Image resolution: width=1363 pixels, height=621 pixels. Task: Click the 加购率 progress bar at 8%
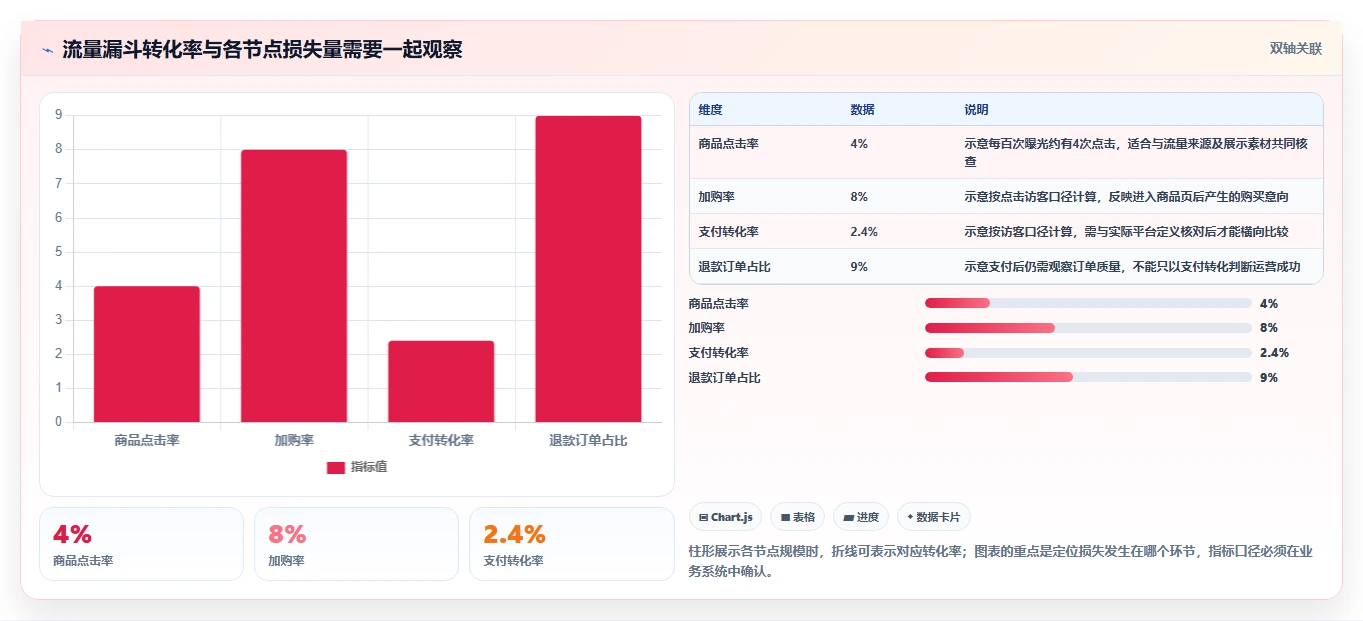1088,328
